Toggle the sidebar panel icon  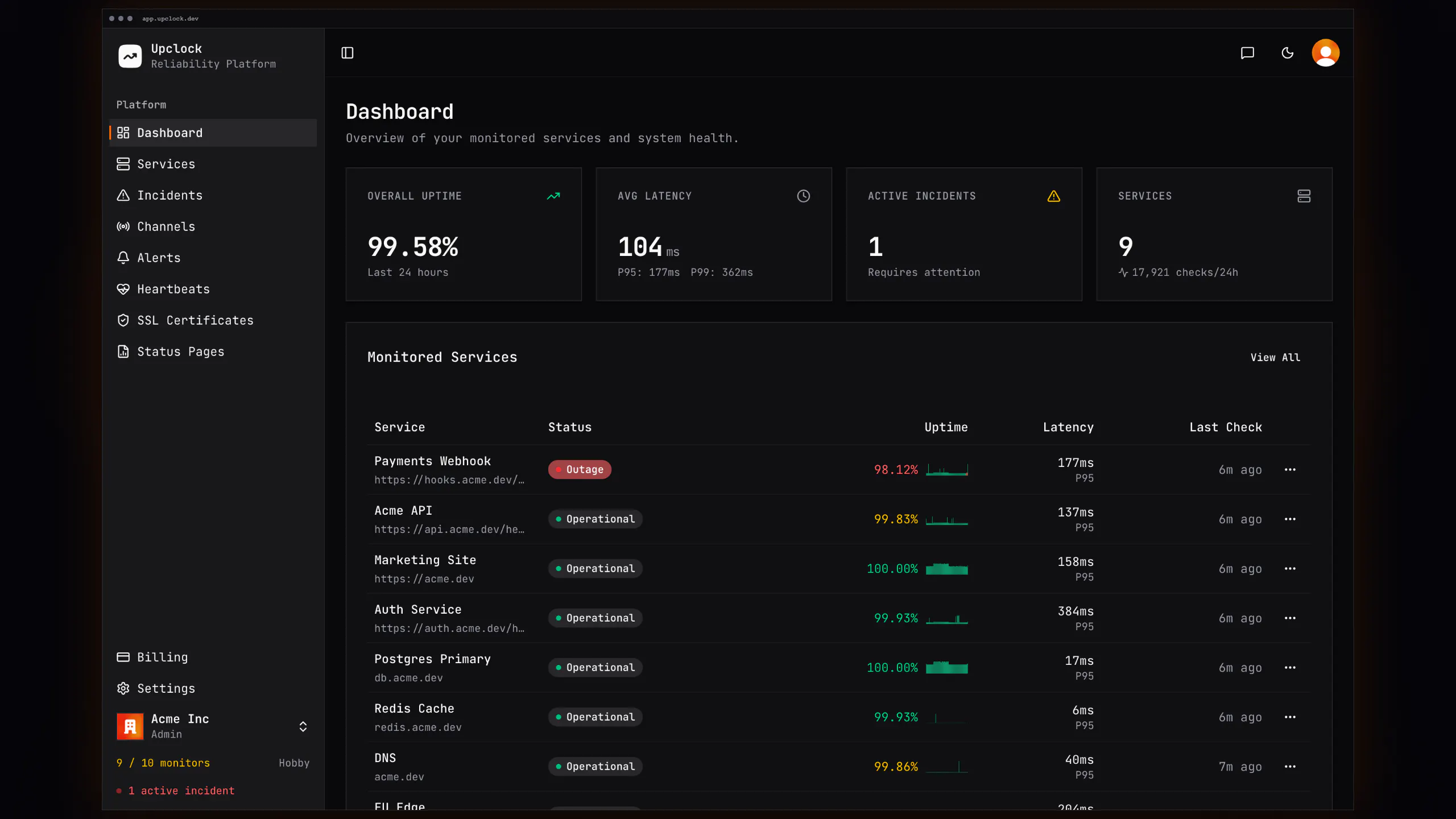(347, 53)
